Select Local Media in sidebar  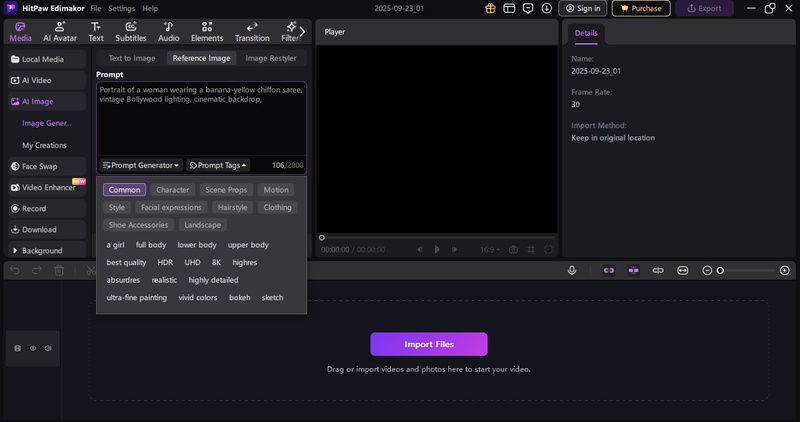[47, 59]
